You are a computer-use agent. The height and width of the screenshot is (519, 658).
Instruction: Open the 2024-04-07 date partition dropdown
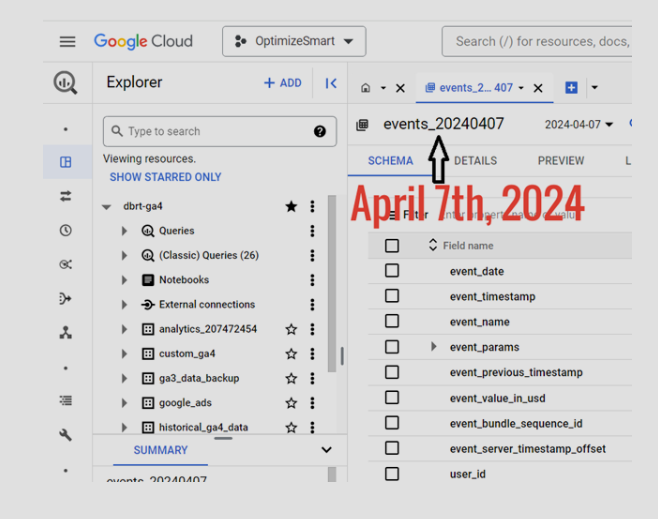click(579, 125)
